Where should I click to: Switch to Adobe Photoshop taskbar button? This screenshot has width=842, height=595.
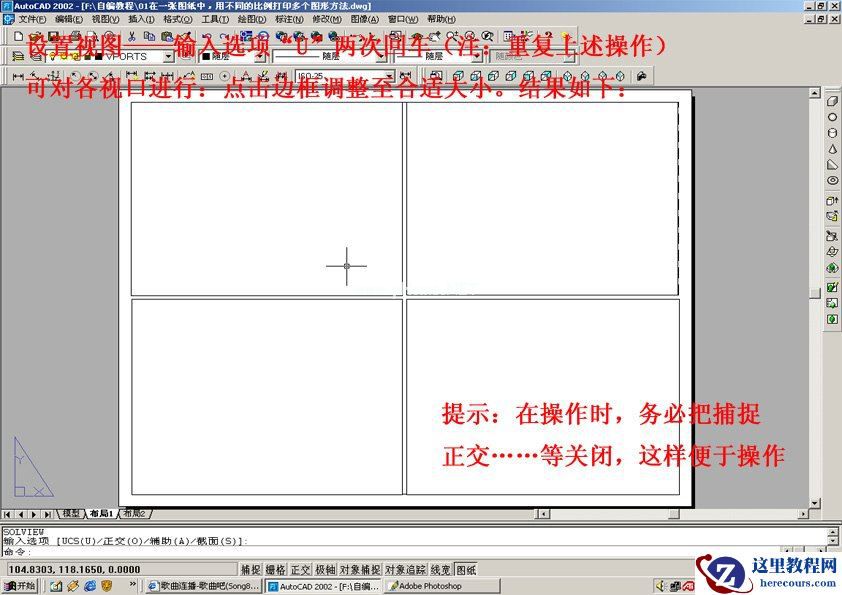click(x=442, y=586)
